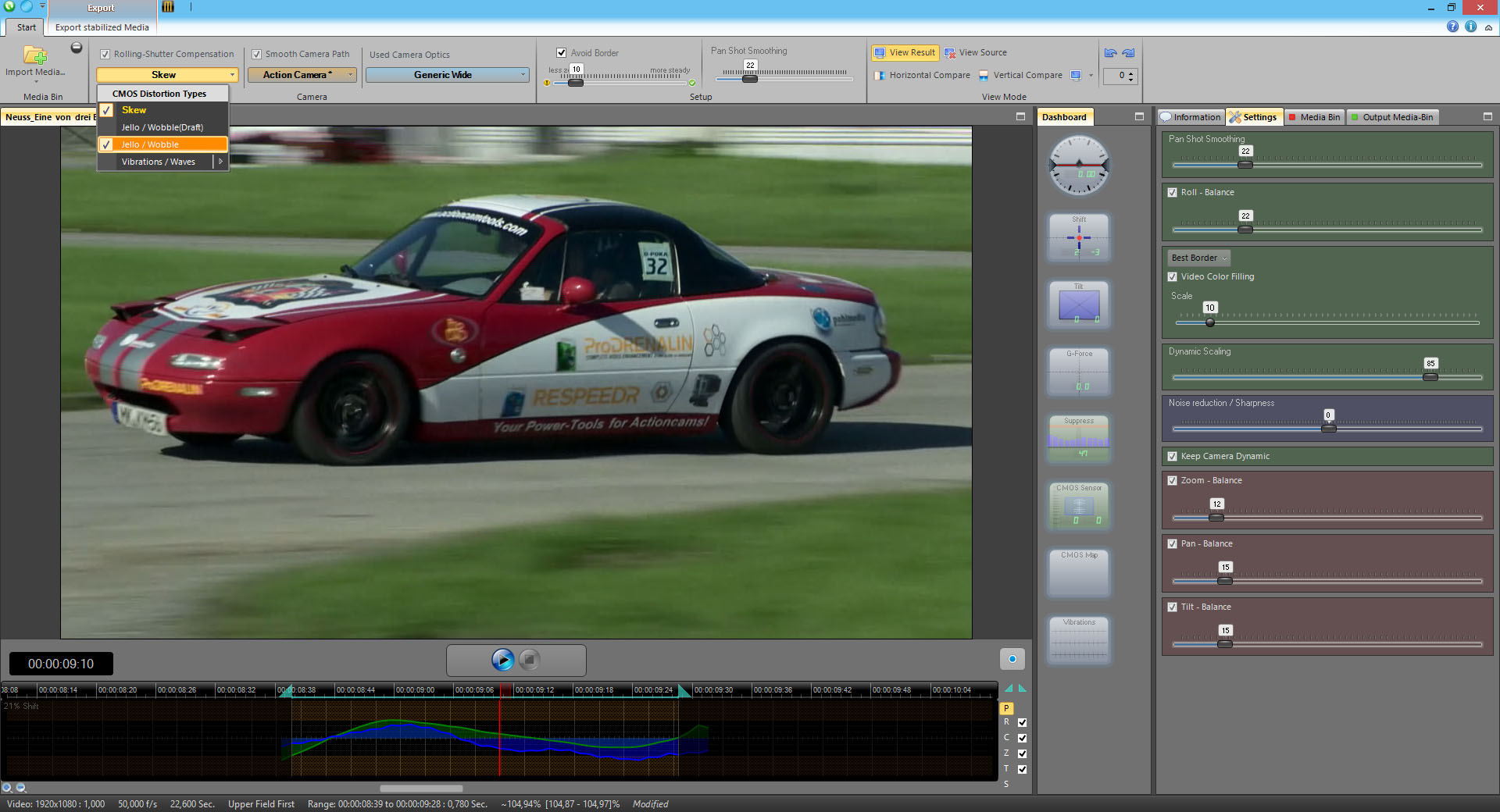The height and width of the screenshot is (812, 1500).
Task: Open the Action Camera dropdown
Action: (302, 75)
